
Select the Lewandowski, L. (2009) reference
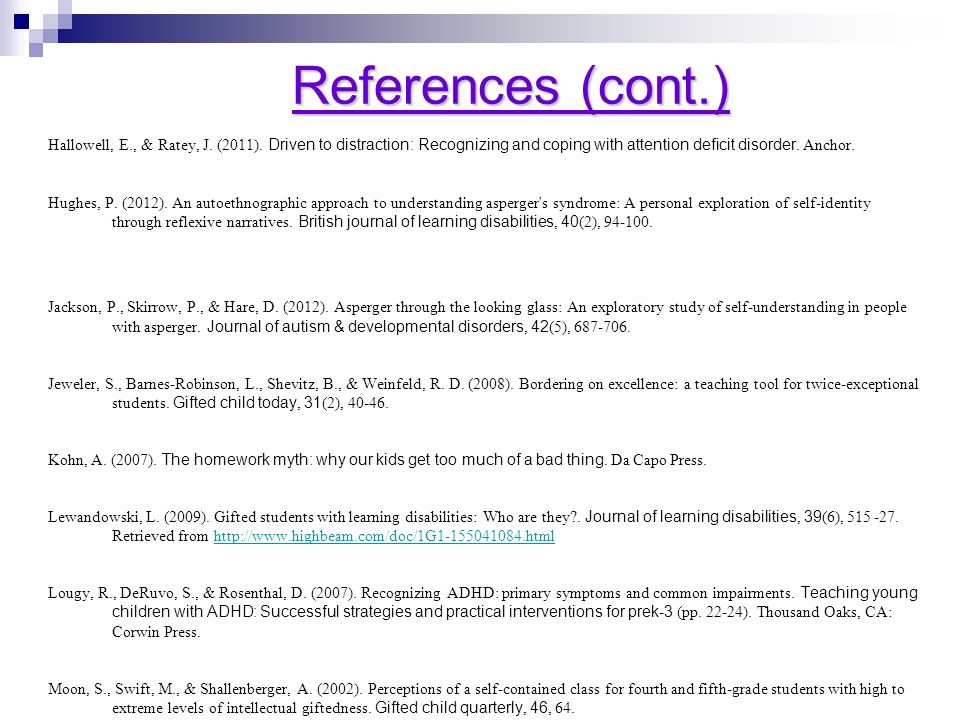(473, 527)
